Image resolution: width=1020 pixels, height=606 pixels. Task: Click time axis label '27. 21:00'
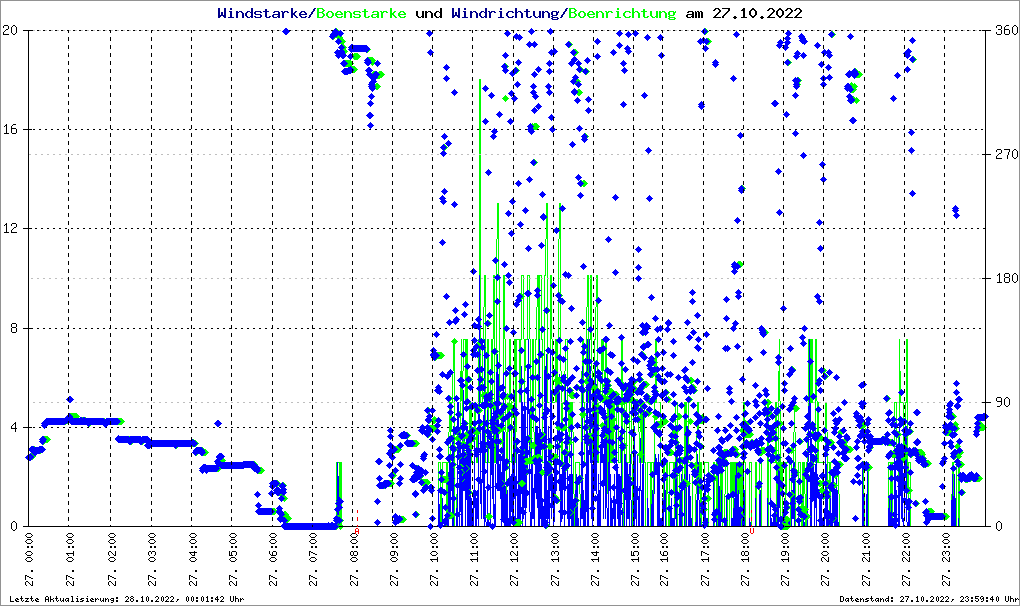tap(866, 559)
